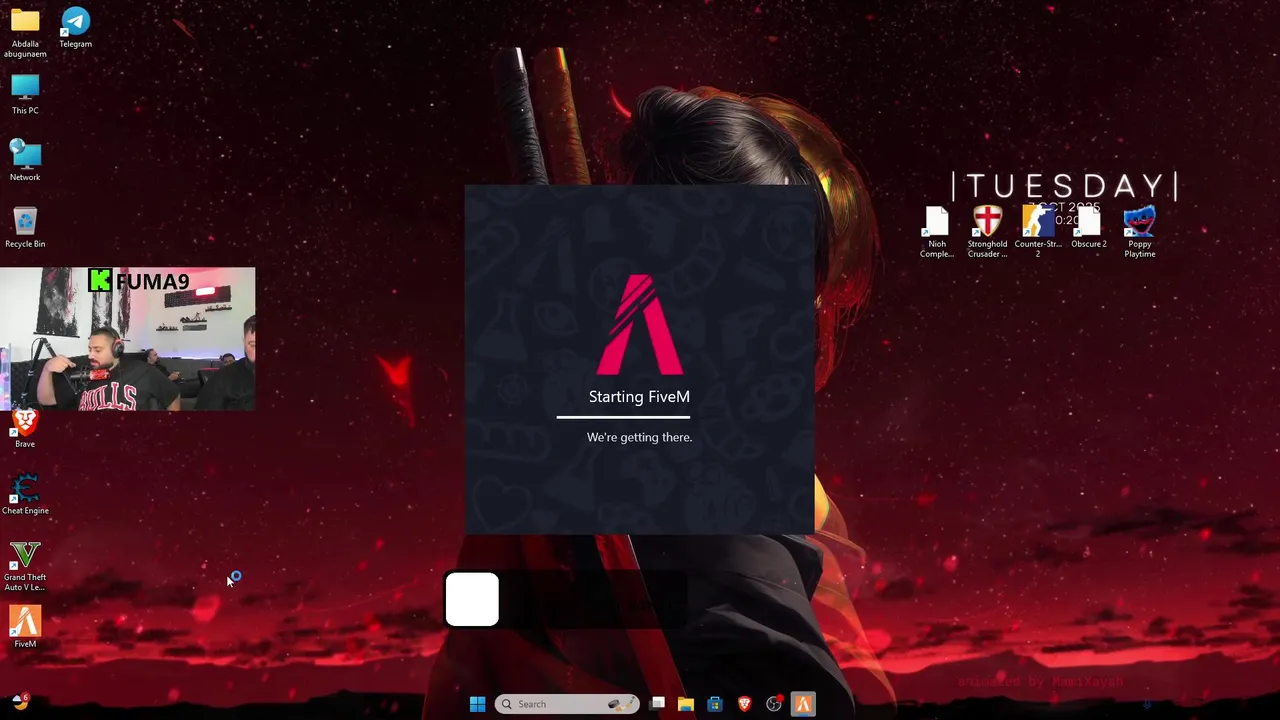The height and width of the screenshot is (720, 1280).
Task: Open File Explorer from the taskbar
Action: tap(686, 704)
